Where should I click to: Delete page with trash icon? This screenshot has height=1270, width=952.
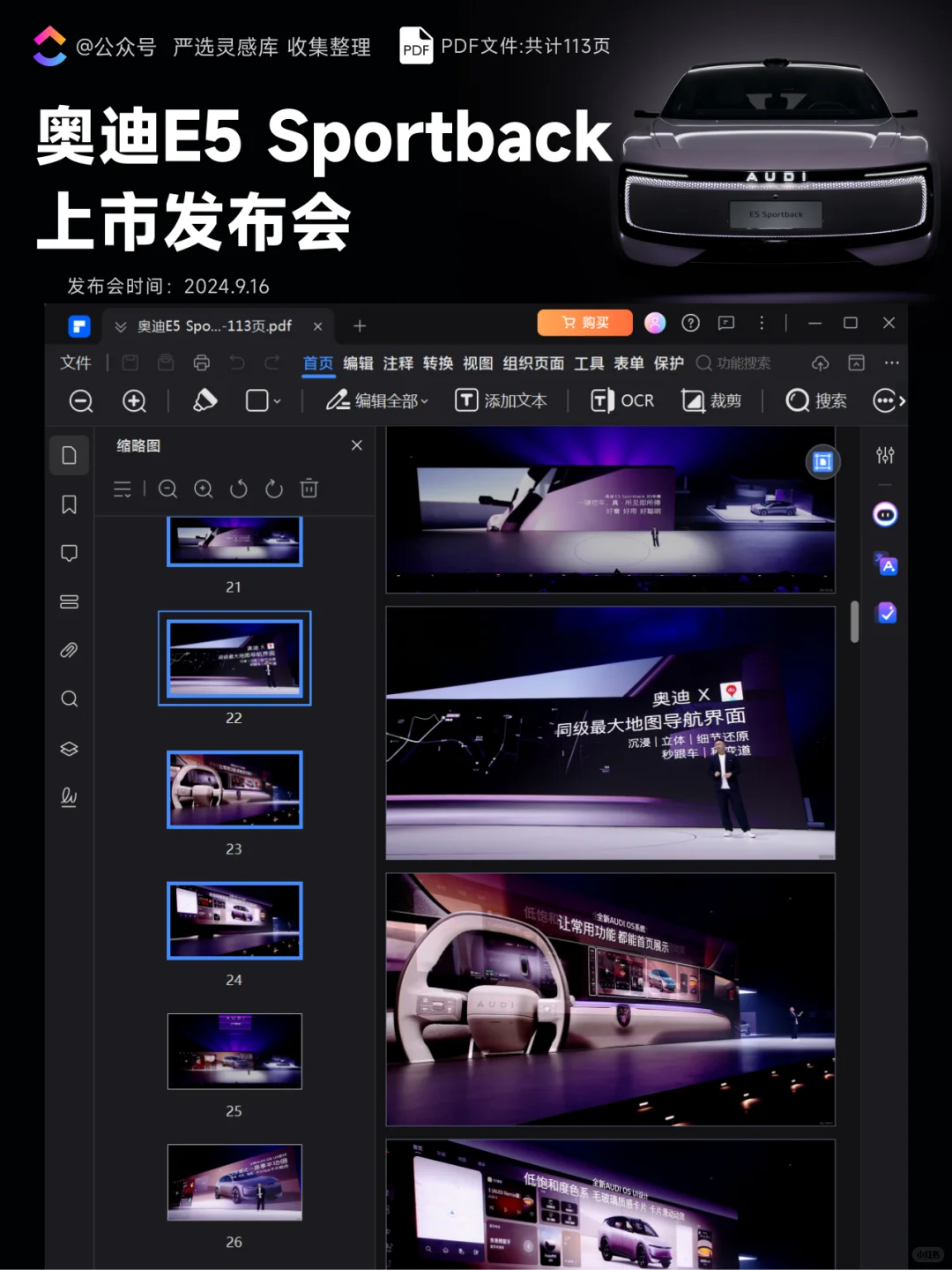click(x=309, y=489)
